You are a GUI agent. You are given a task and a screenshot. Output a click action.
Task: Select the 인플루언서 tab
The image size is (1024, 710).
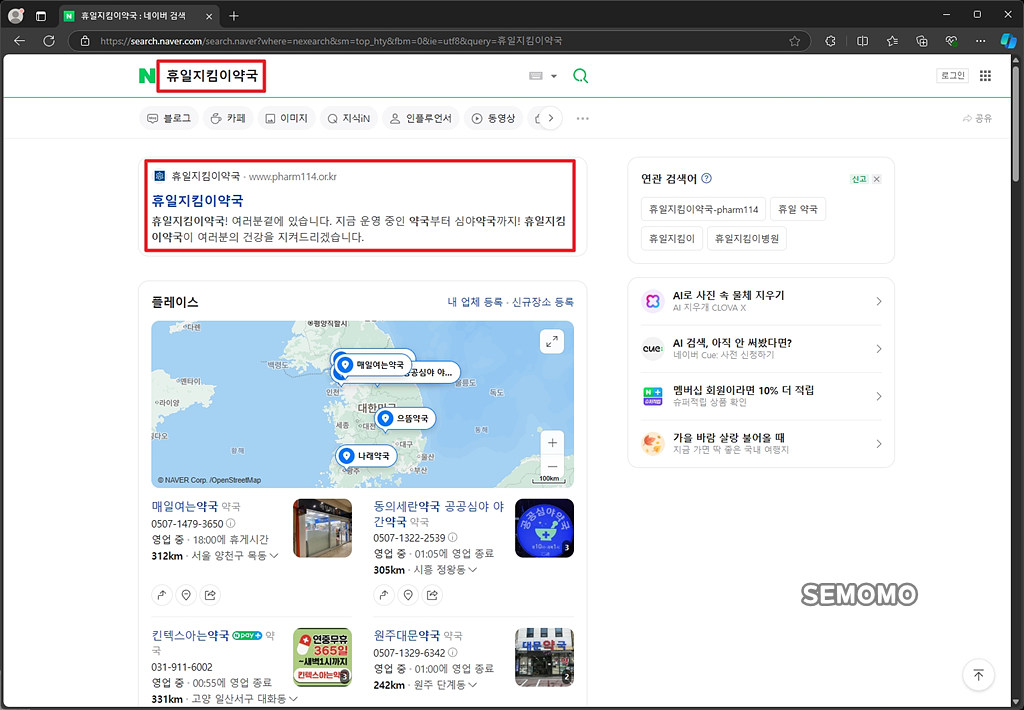(421, 118)
